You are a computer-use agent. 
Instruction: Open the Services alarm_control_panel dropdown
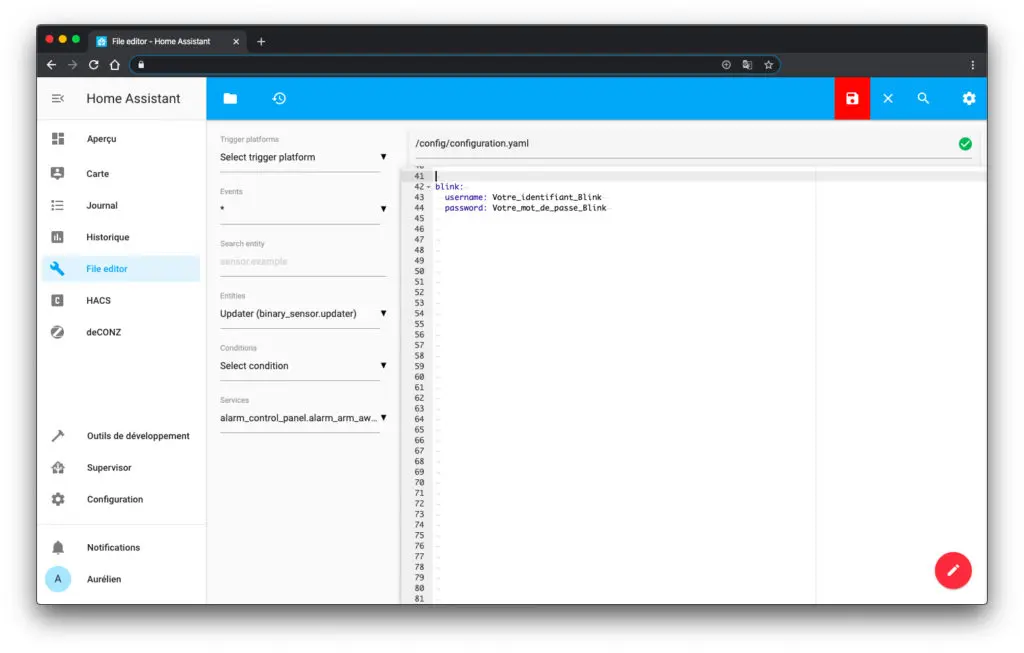(x=303, y=418)
